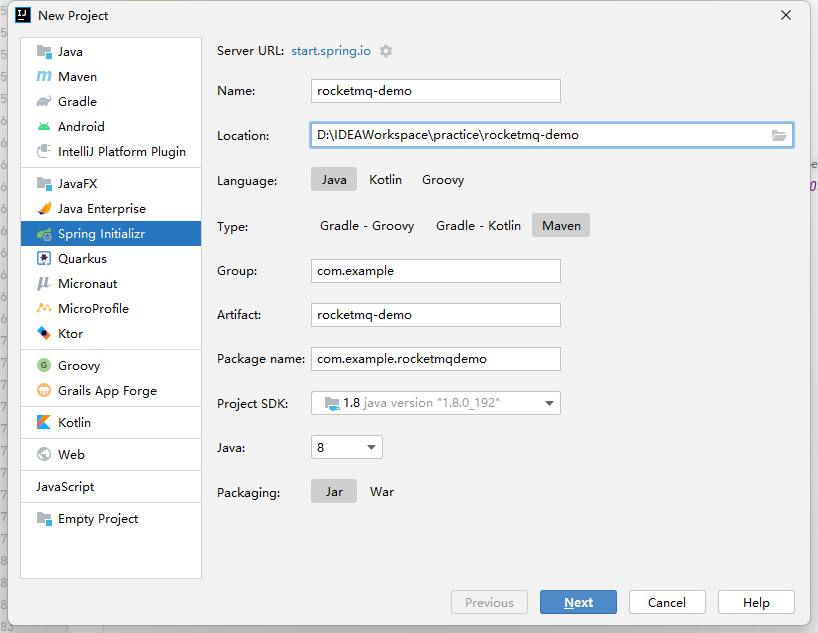Set language to Kotlin
The width and height of the screenshot is (818, 633).
tap(386, 180)
